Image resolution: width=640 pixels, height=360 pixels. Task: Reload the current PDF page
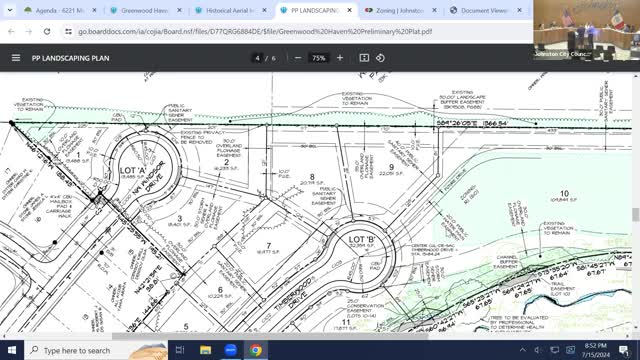coord(47,31)
